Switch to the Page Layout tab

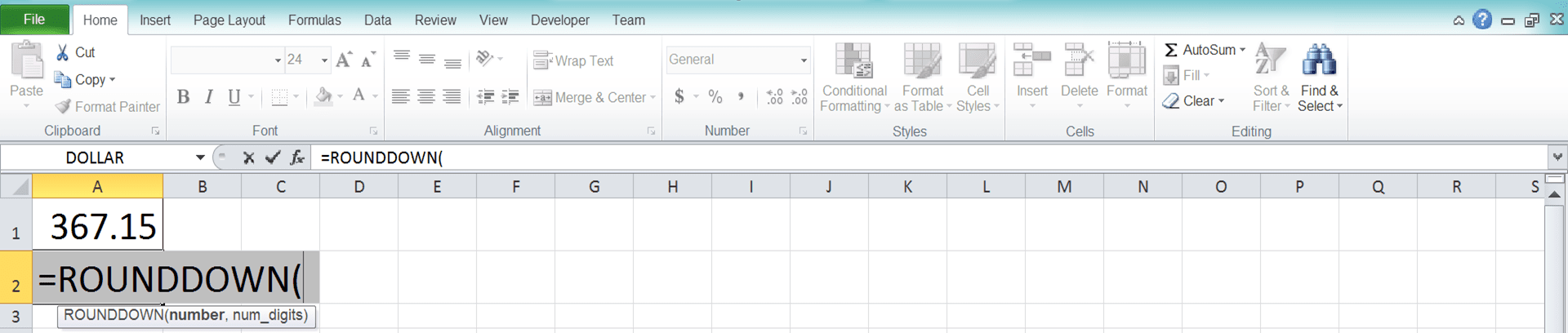[229, 20]
